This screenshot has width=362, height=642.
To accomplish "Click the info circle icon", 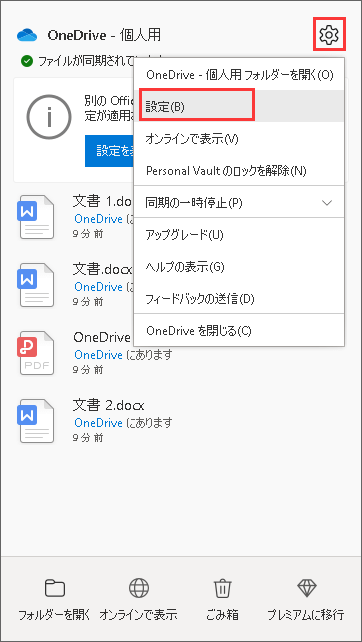I will (x=49, y=118).
